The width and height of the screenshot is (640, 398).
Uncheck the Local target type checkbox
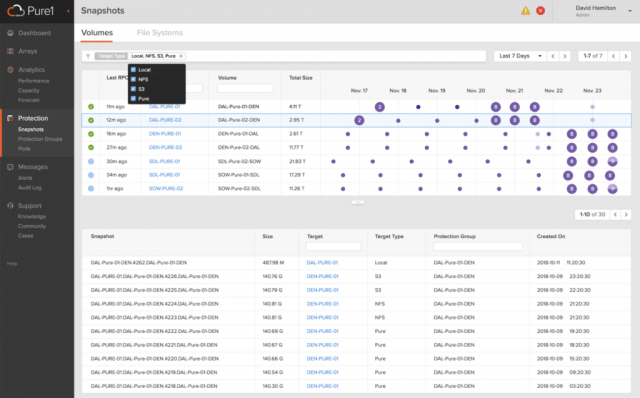click(x=133, y=70)
